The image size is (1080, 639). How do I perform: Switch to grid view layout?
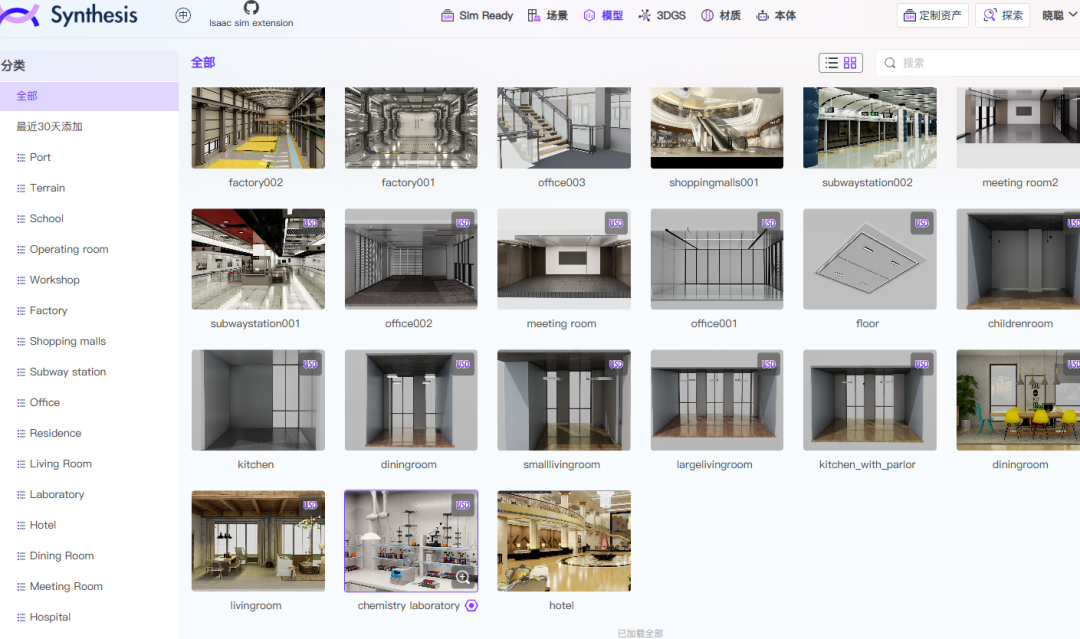pos(850,63)
